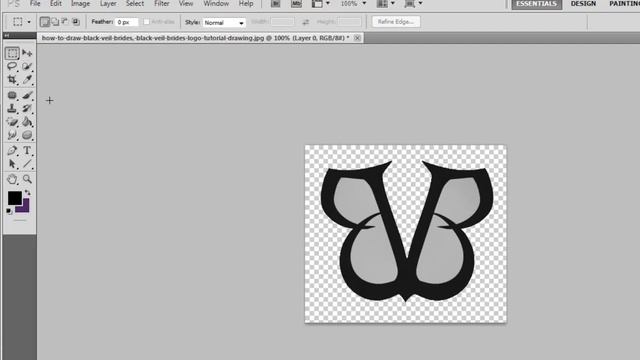Choose Add to selection mode
640x360 pixels.
[55, 22]
